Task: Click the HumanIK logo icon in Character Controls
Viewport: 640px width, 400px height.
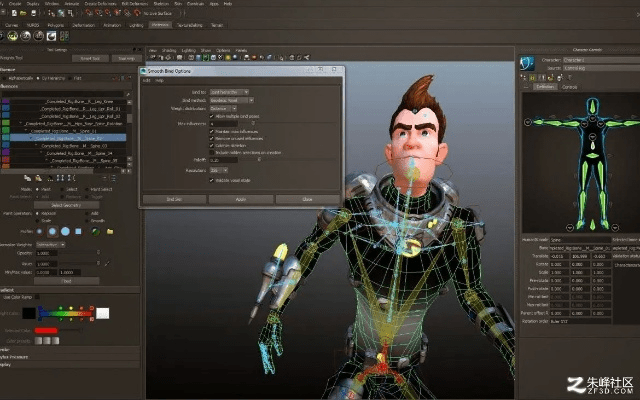Action: (528, 64)
